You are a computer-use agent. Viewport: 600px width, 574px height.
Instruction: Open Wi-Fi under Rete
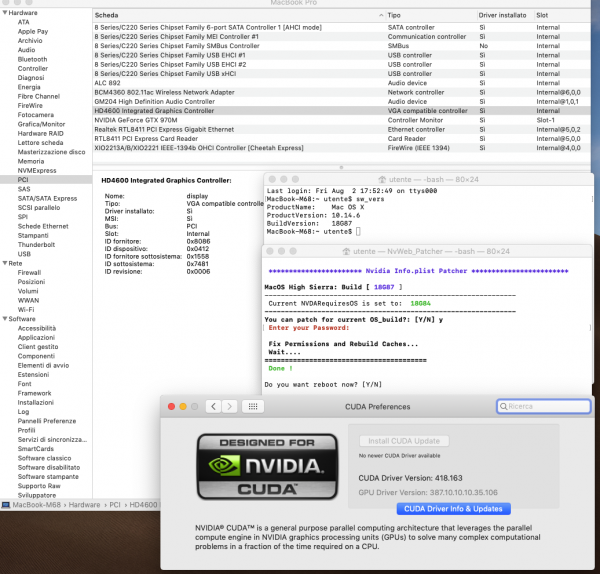pyautogui.click(x=26, y=310)
